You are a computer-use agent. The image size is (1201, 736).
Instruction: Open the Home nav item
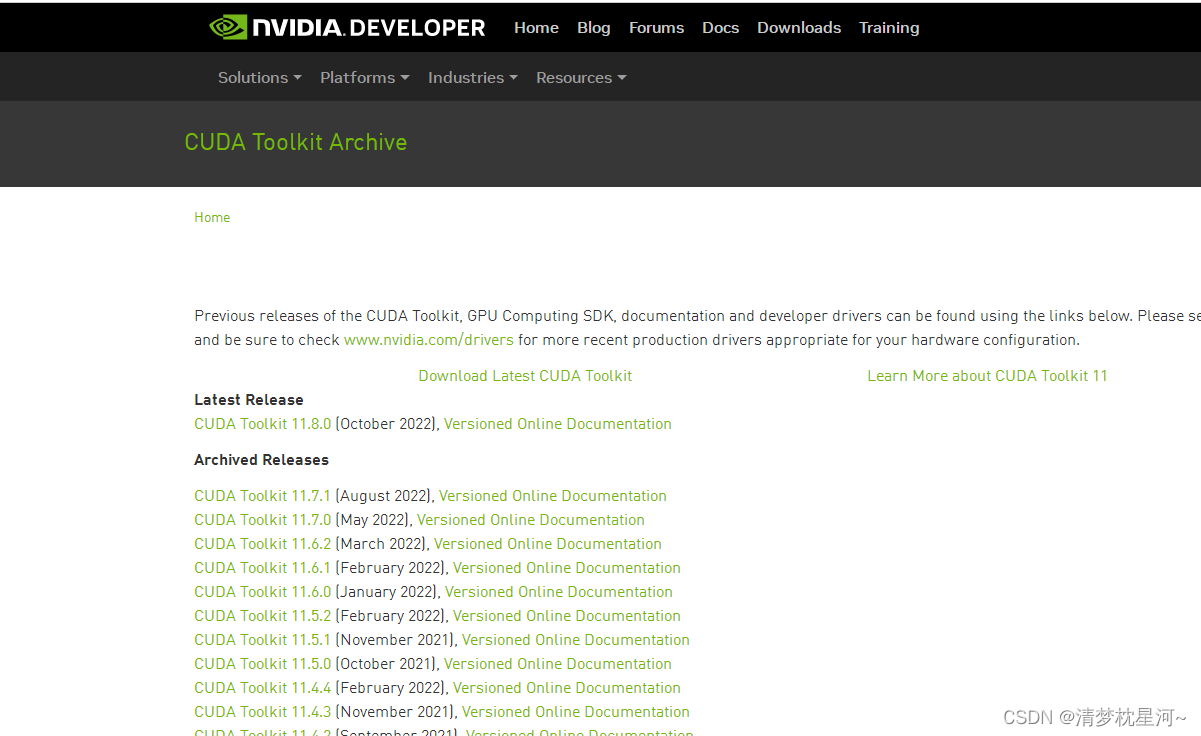536,28
